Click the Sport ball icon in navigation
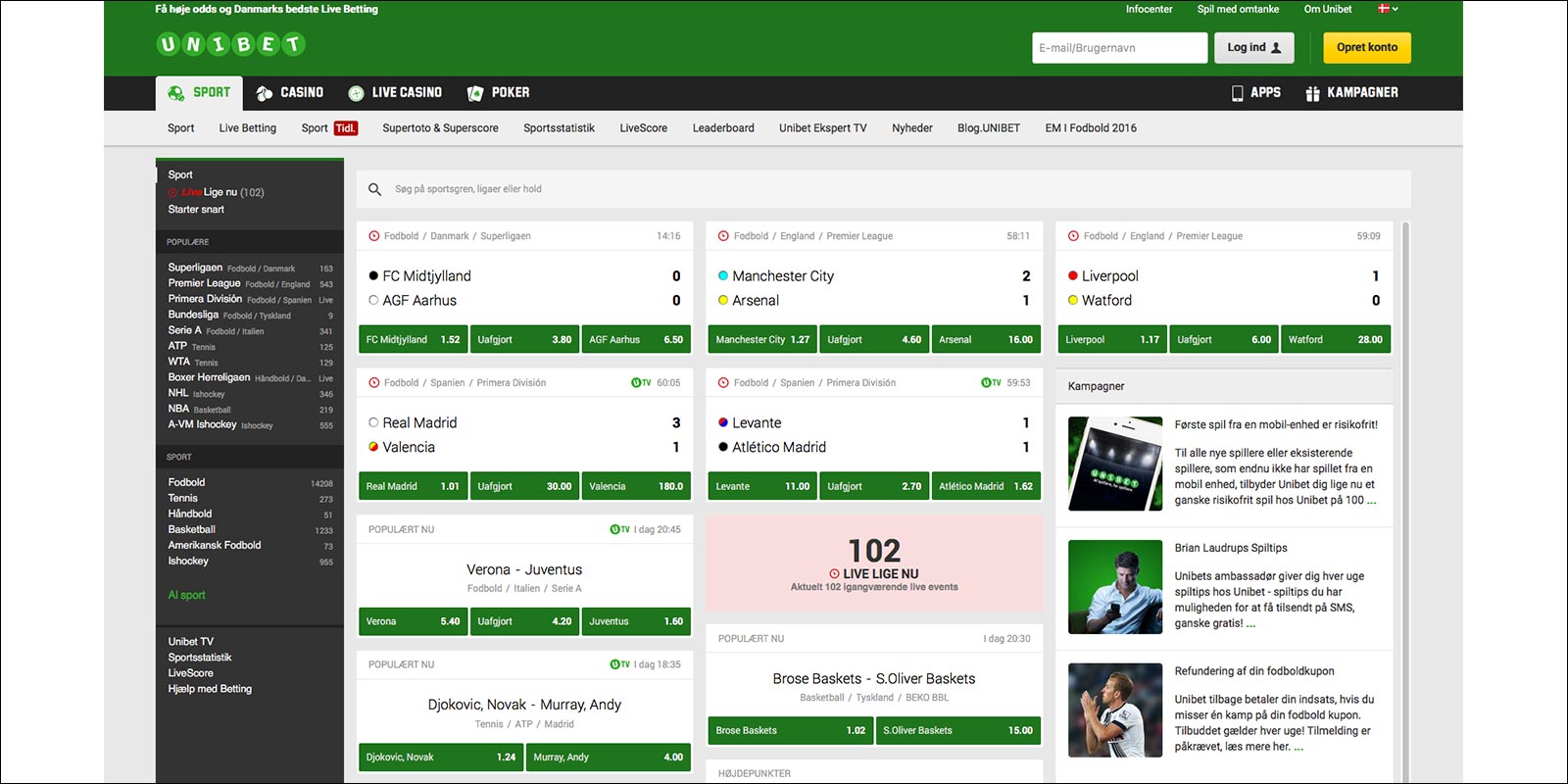 [x=176, y=93]
